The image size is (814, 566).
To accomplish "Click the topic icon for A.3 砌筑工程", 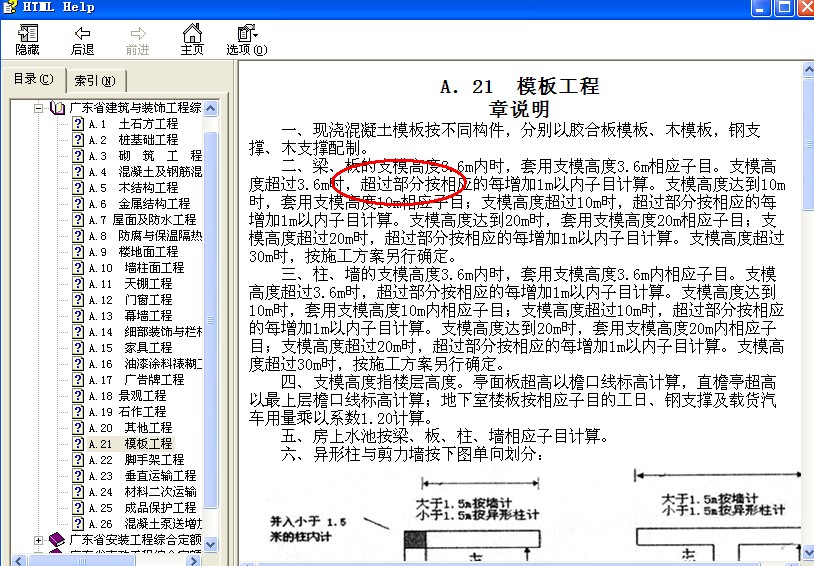I will click(78, 156).
